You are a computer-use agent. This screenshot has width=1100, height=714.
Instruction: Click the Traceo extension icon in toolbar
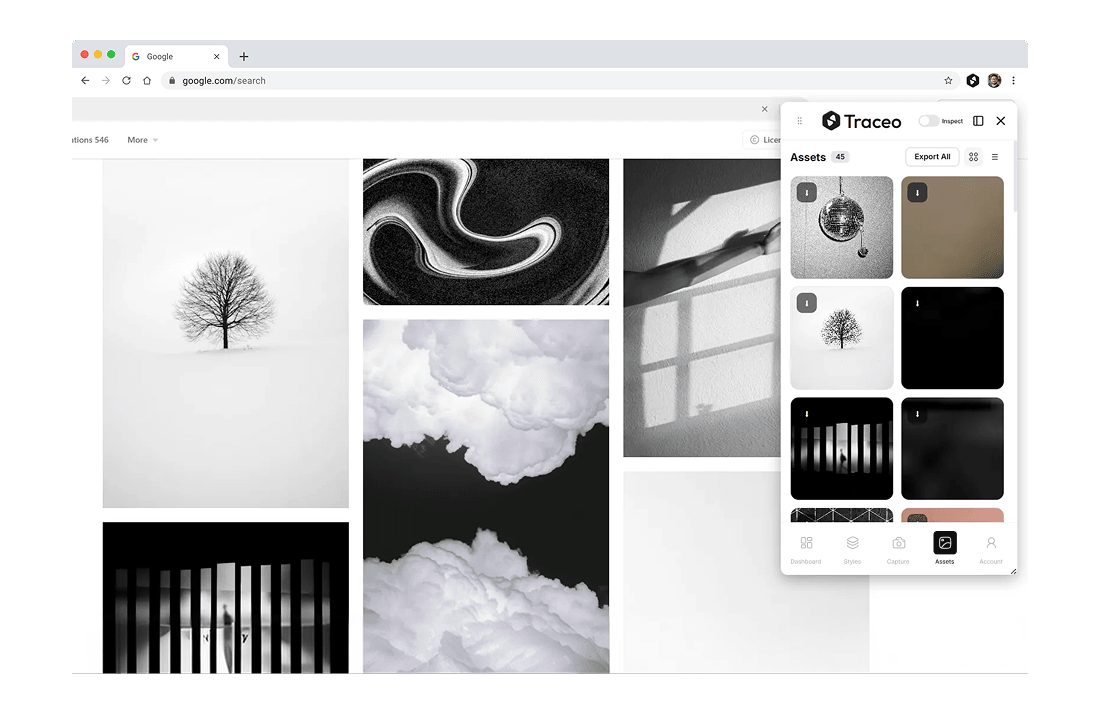pos(973,80)
